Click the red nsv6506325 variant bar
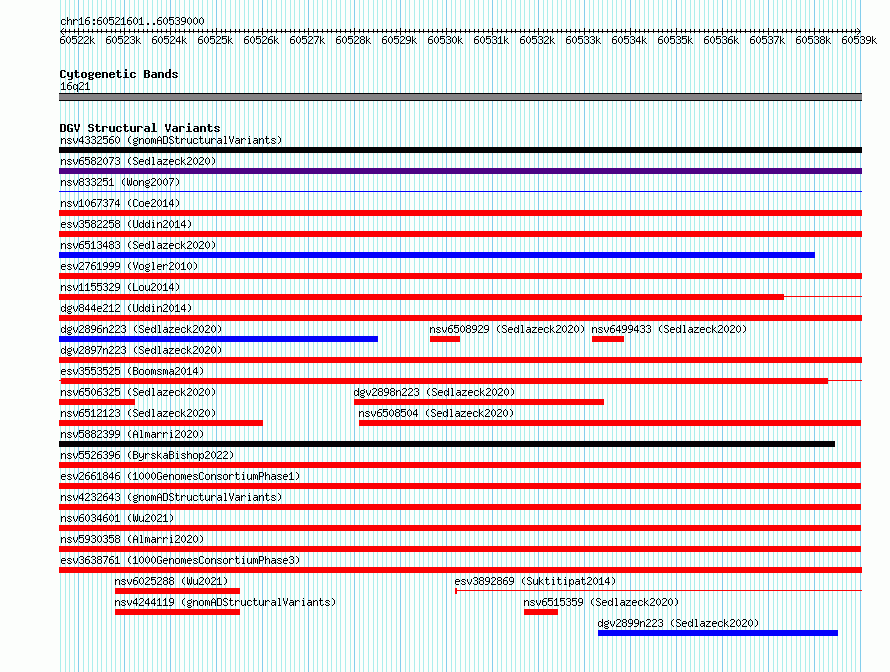The width and height of the screenshot is (890, 672). point(97,402)
